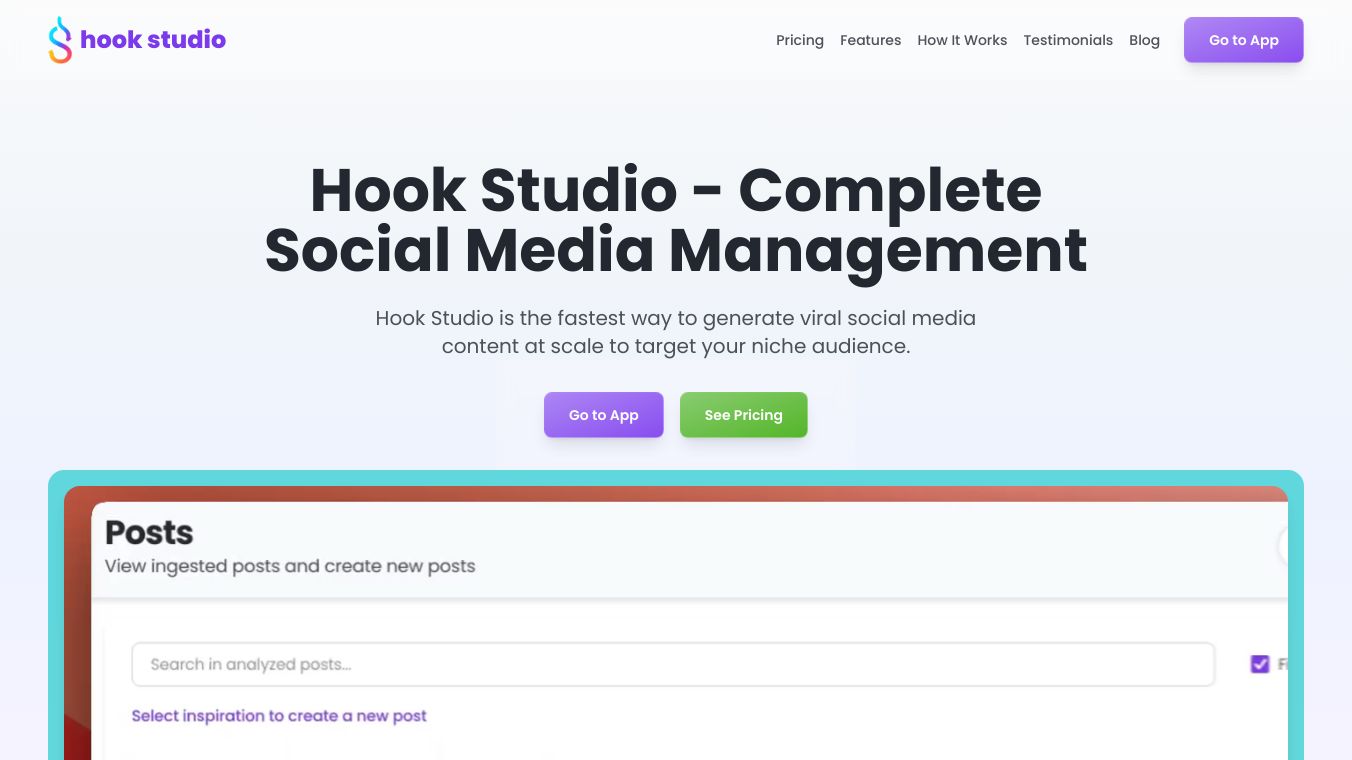The image size is (1352, 760).
Task: Click the red backdrop of app preview
Action: pyautogui.click(x=78, y=620)
